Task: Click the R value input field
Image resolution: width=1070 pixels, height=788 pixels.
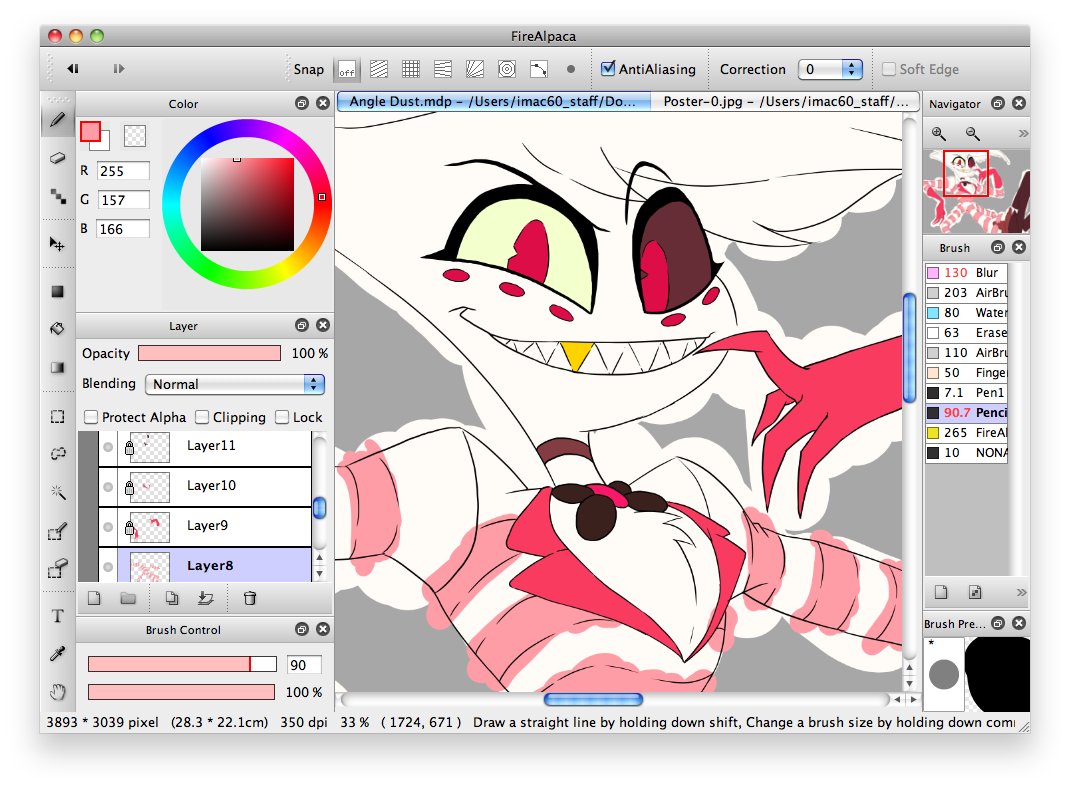Action: point(124,171)
